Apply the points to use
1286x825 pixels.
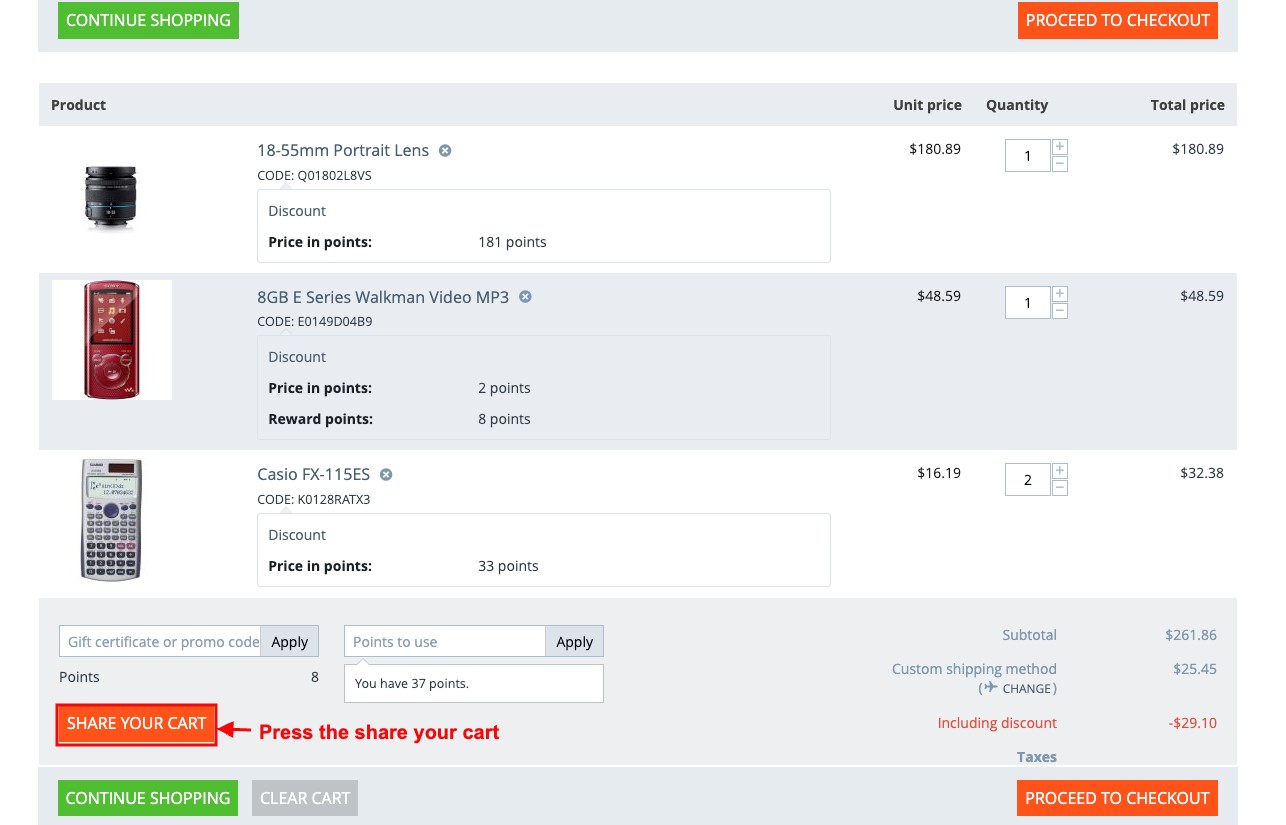pyautogui.click(x=575, y=642)
